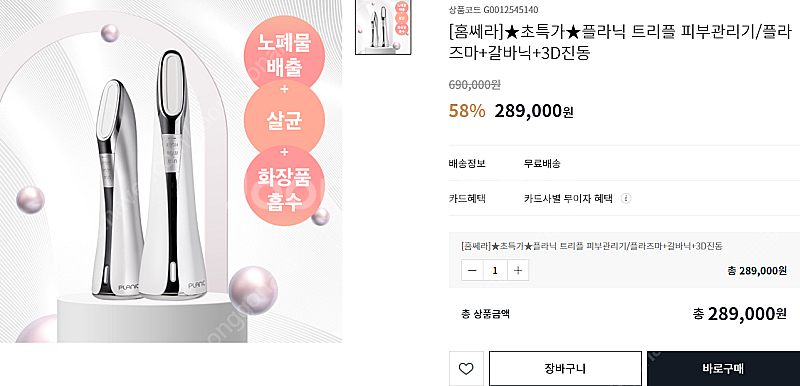Click the original price 690,000원
The height and width of the screenshot is (386, 800).
click(x=474, y=85)
